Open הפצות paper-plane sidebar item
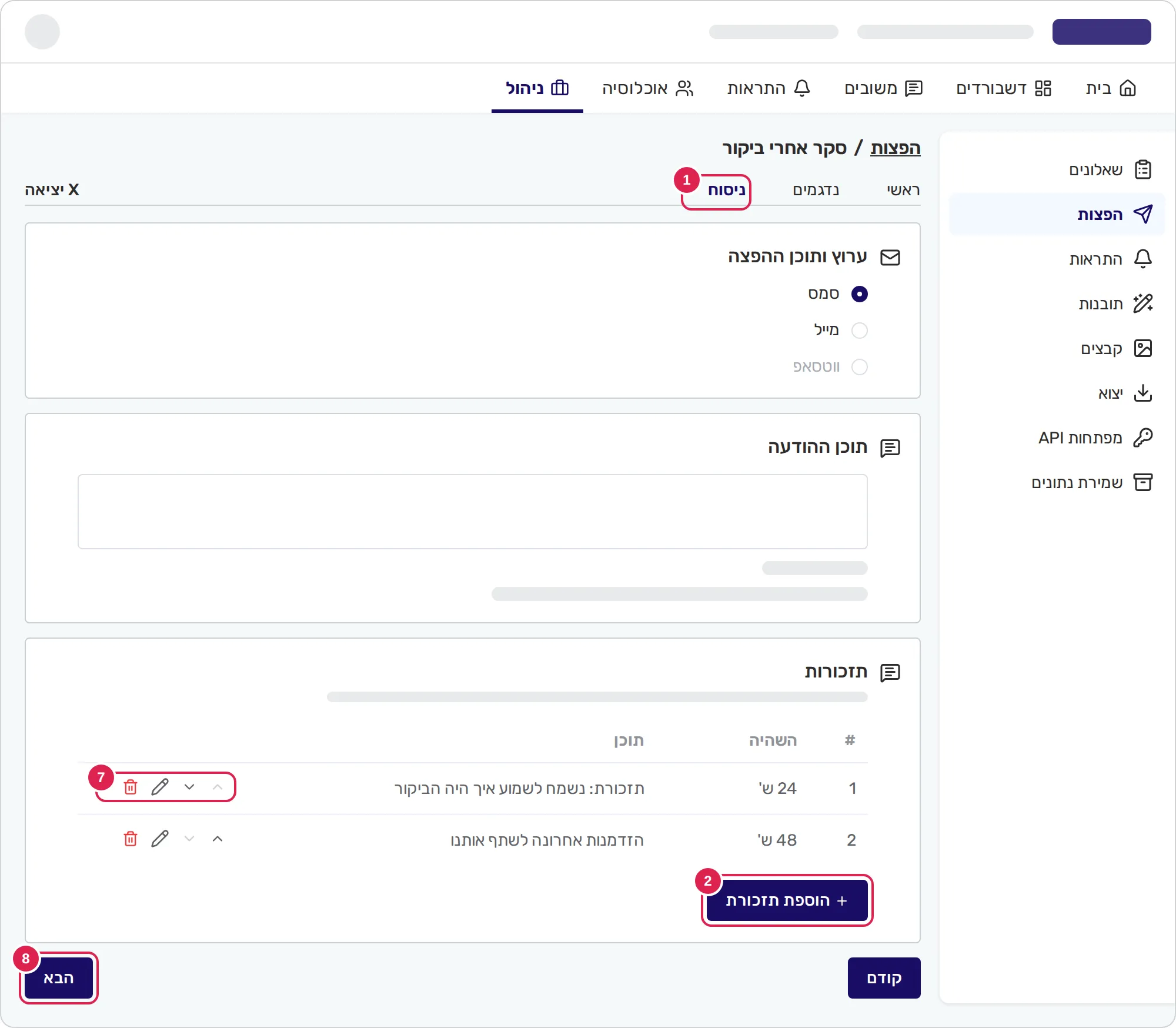This screenshot has height=1028, width=1176. coord(1057,214)
